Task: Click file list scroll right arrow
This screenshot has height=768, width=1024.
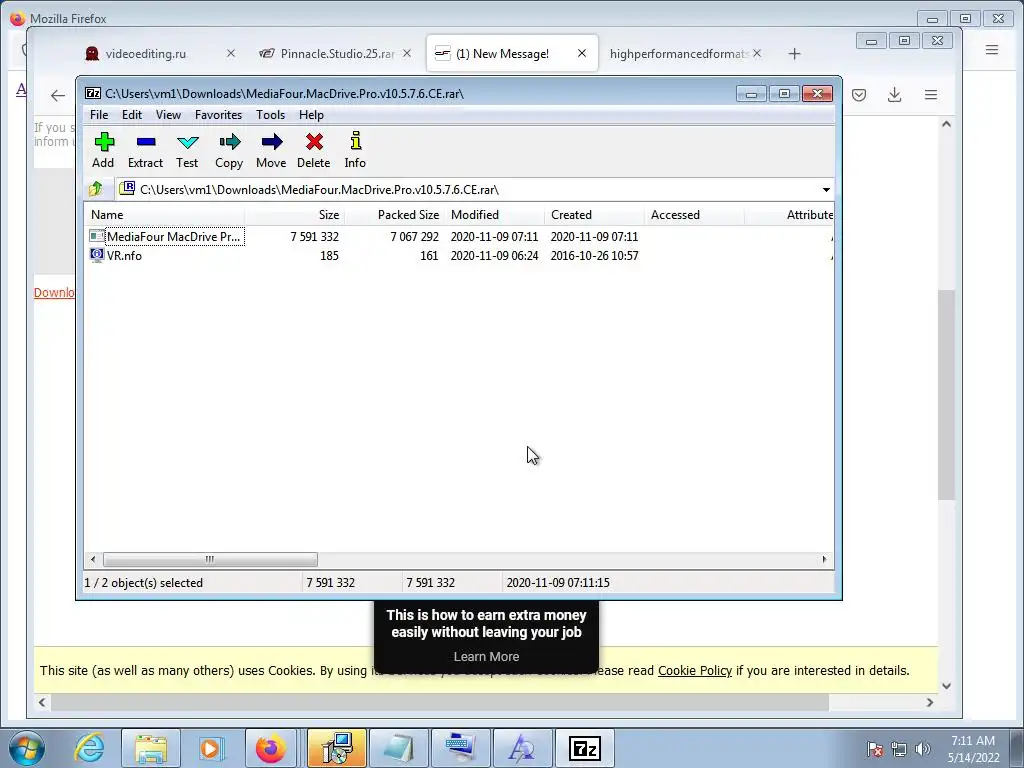Action: tap(824, 560)
